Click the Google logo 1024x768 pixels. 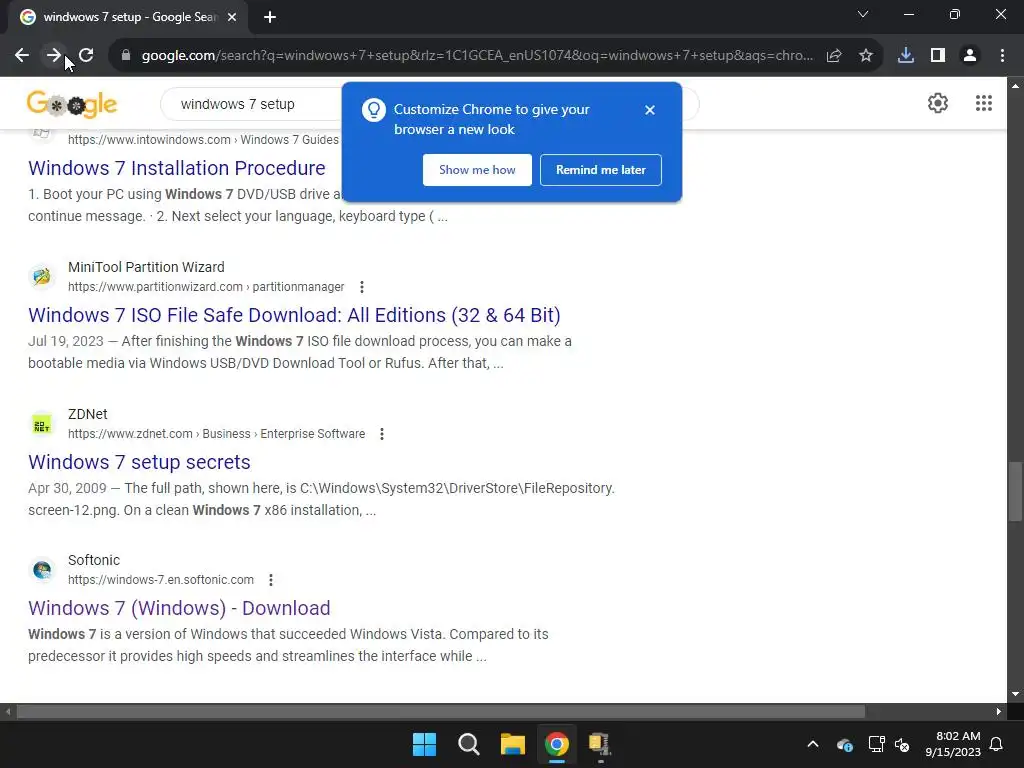pos(72,104)
